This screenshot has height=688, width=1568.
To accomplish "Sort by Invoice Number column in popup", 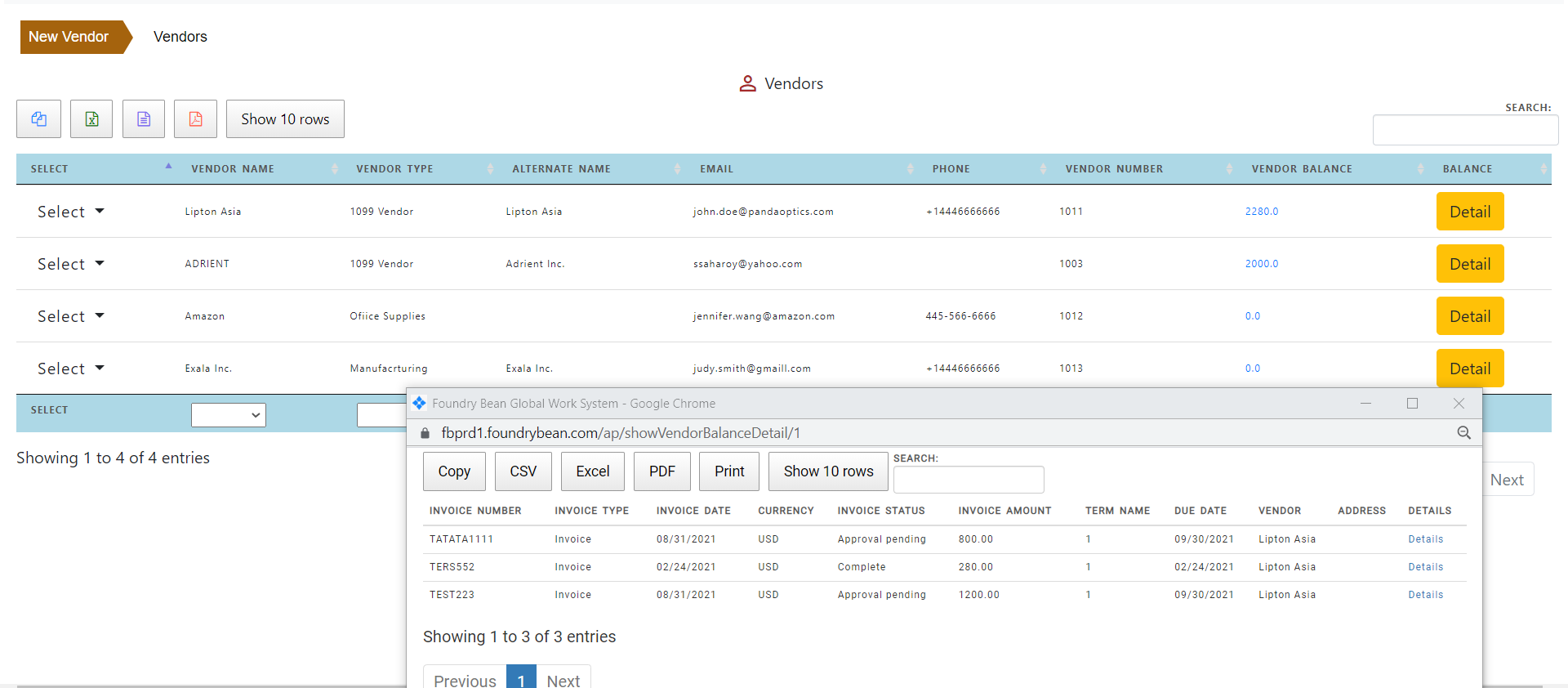I will tap(475, 511).
